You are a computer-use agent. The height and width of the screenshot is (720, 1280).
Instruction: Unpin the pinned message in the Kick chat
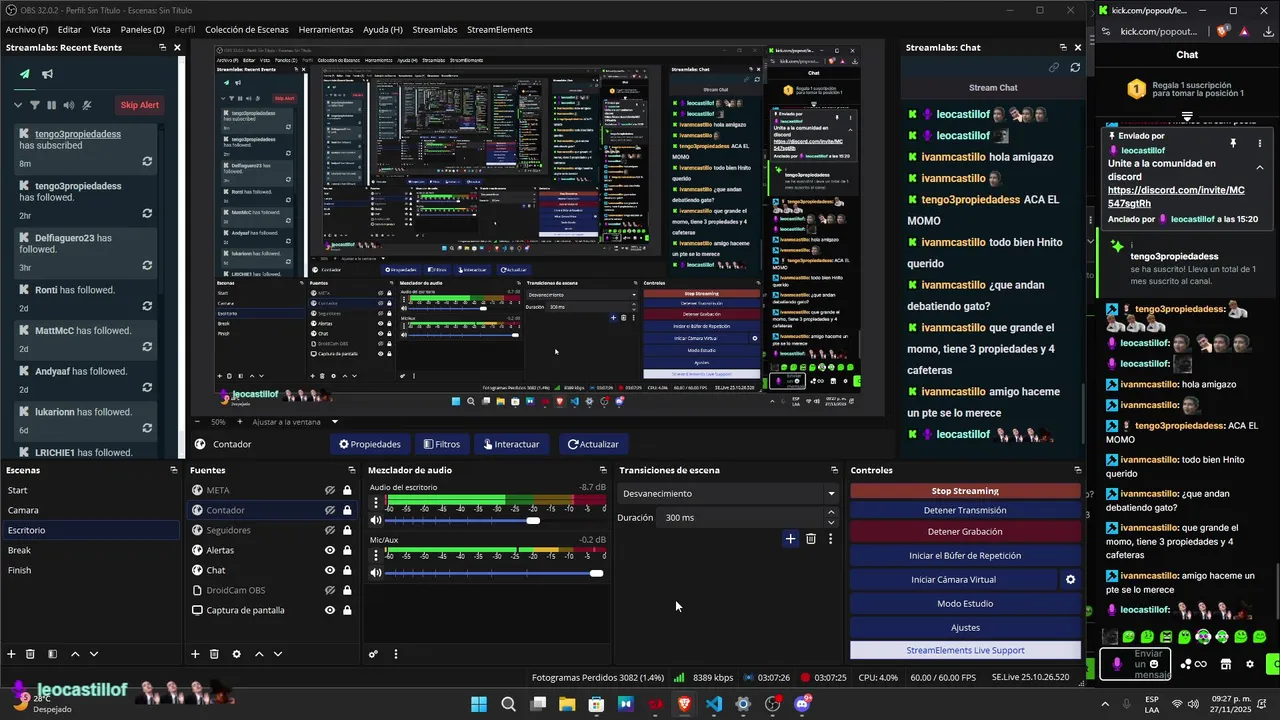click(1233, 144)
